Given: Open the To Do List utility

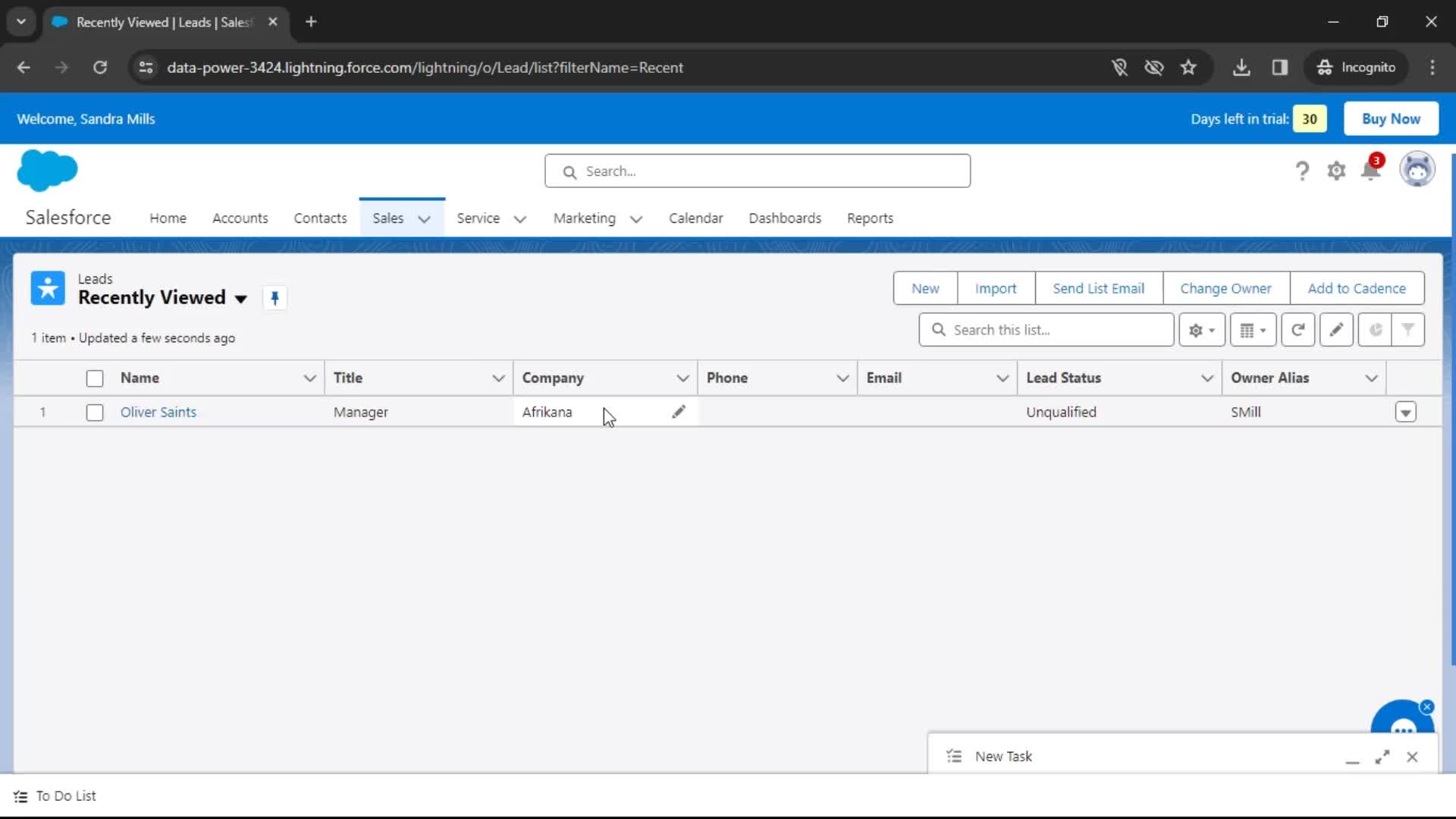Looking at the screenshot, I should point(55,796).
